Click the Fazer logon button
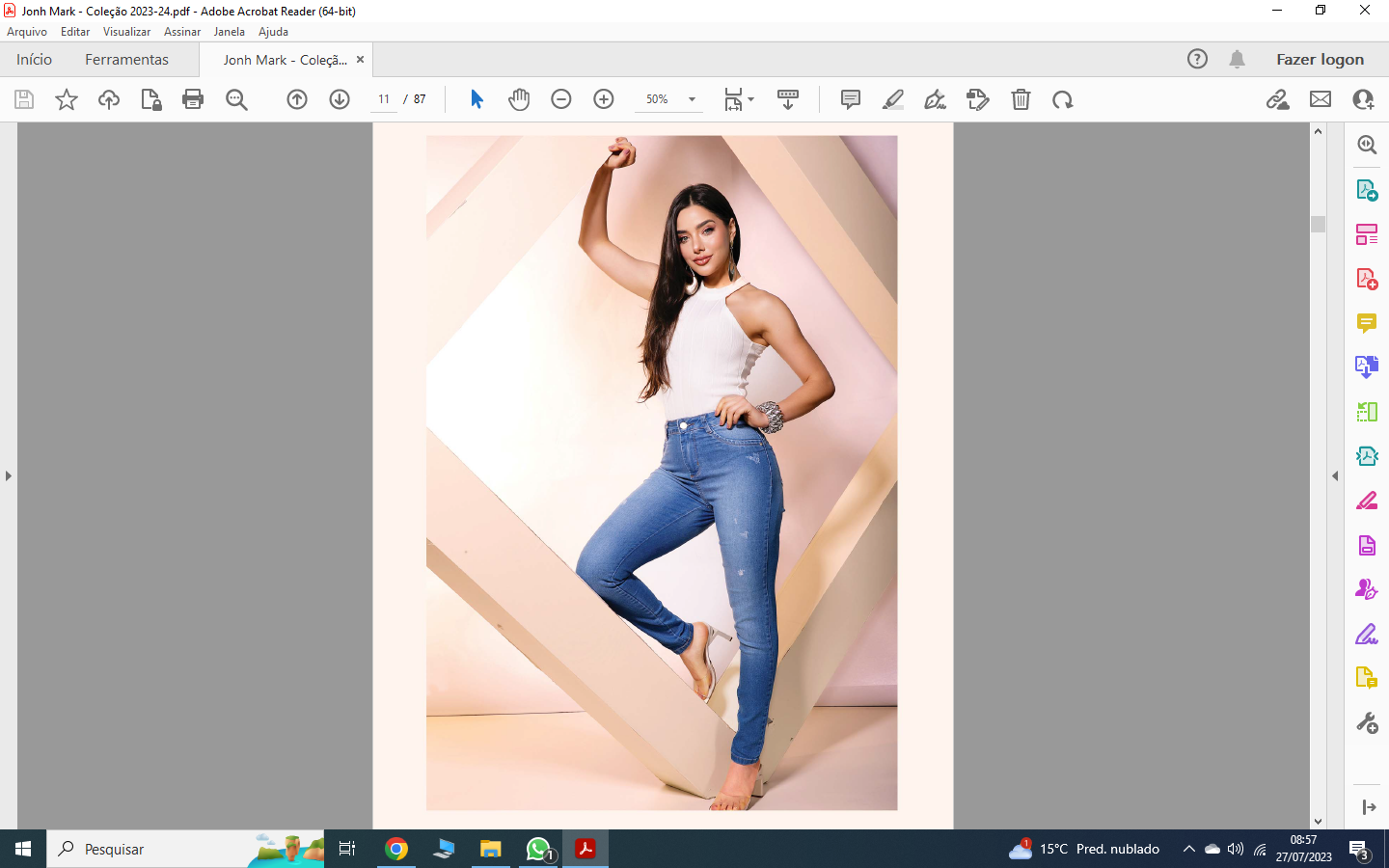The height and width of the screenshot is (868, 1389). coord(1320,60)
